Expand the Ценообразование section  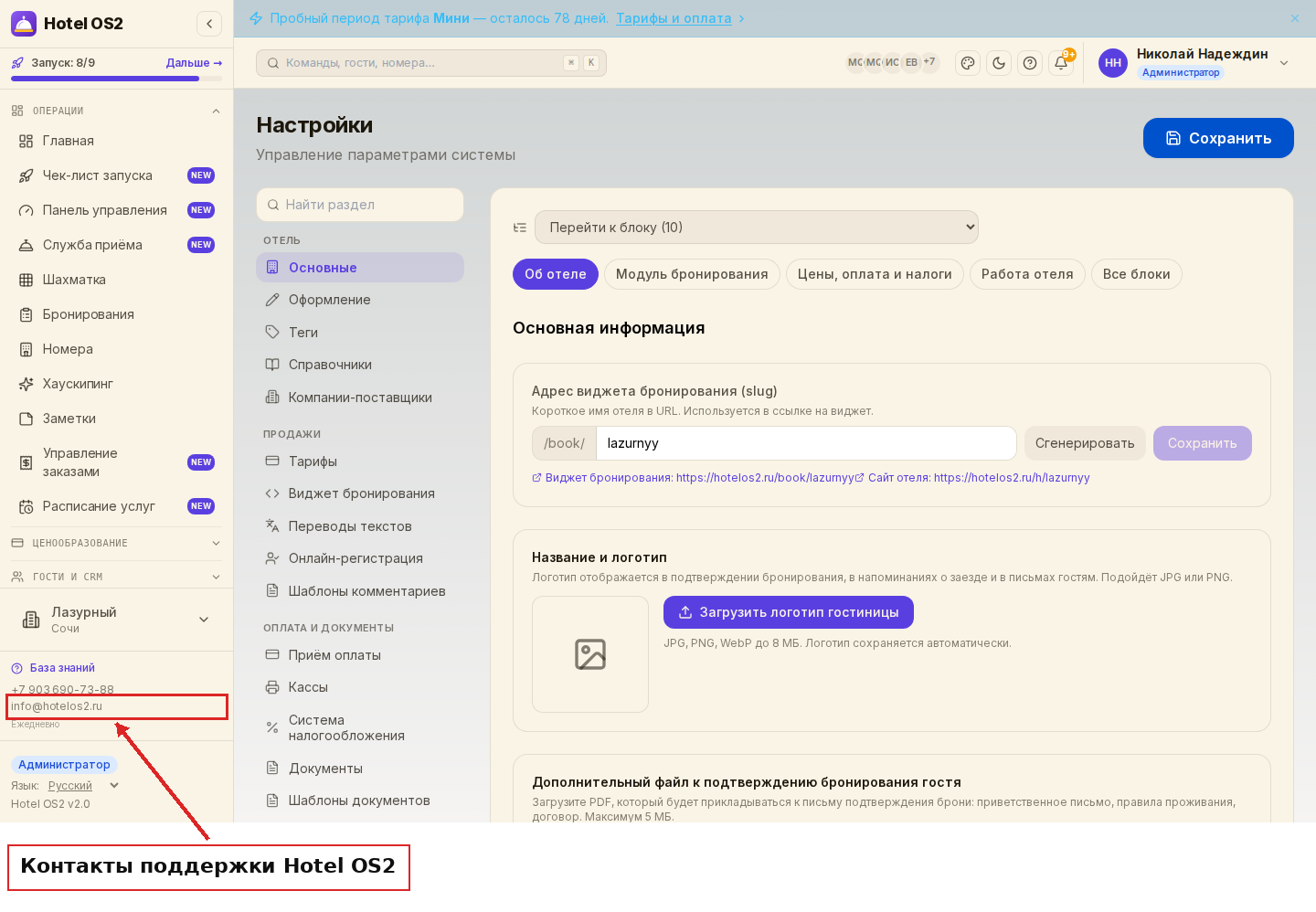(x=117, y=543)
